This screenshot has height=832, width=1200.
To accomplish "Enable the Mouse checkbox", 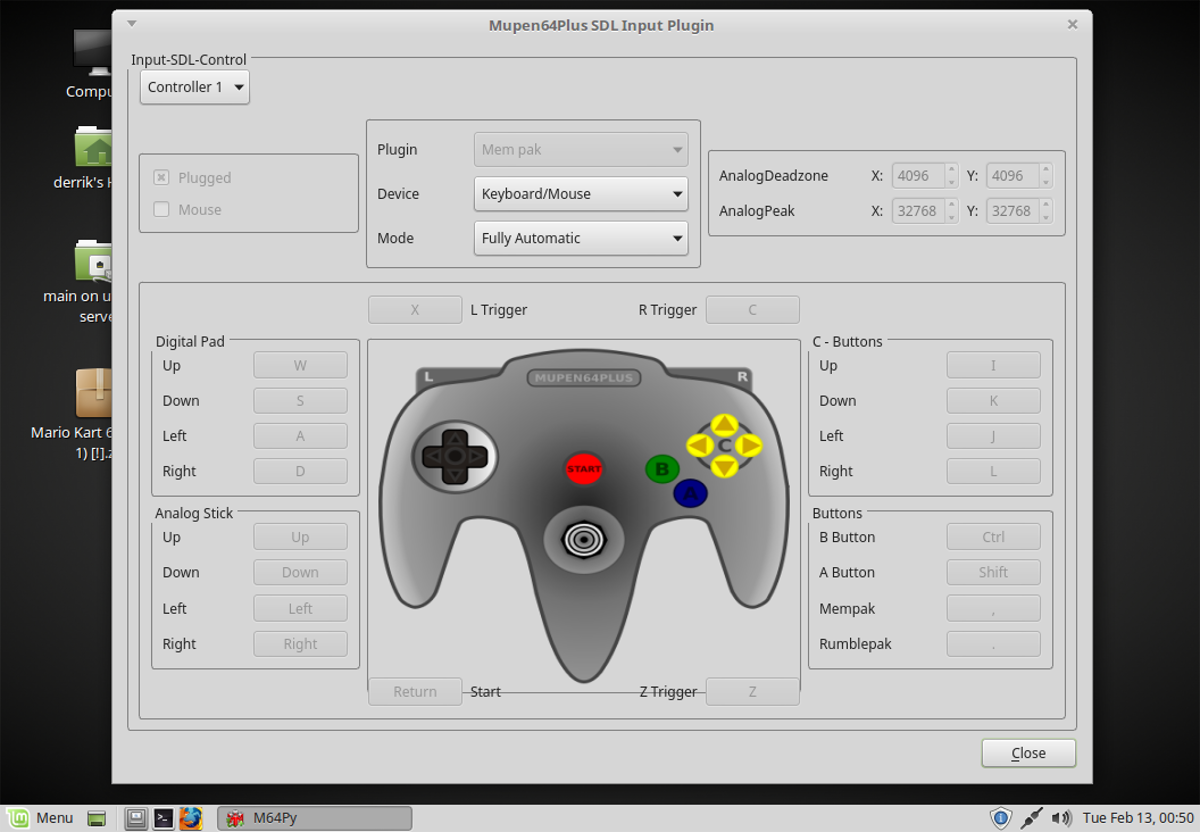I will click(x=161, y=209).
